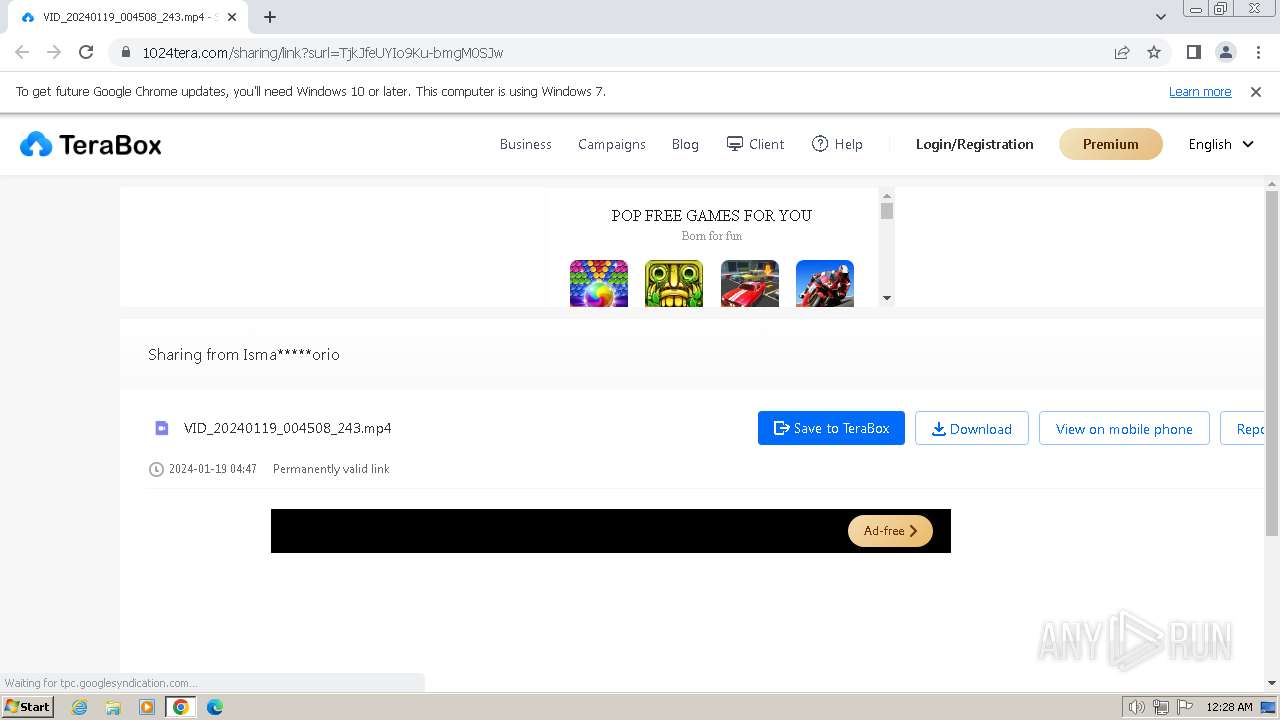Open the Business page

coord(526,144)
